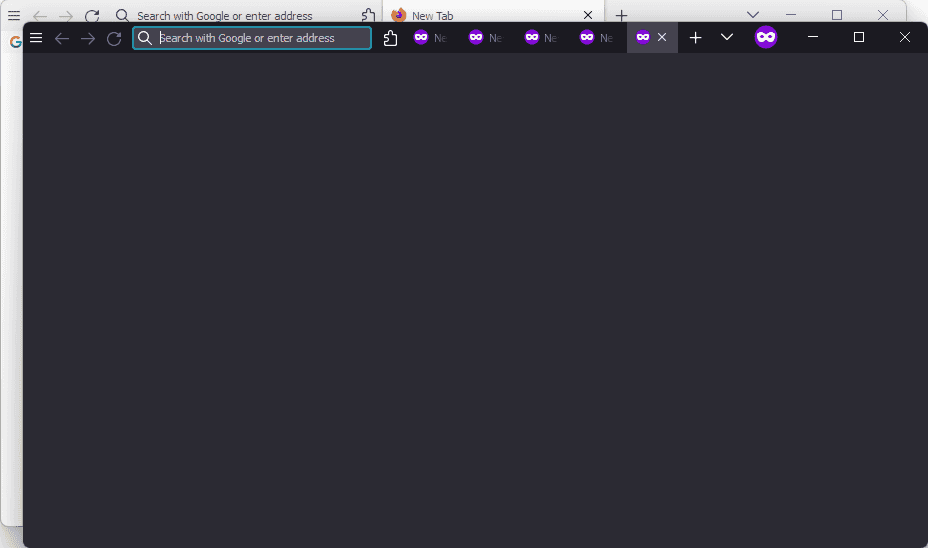Go forward in background Firefox window
The height and width of the screenshot is (548, 928).
(66, 15)
